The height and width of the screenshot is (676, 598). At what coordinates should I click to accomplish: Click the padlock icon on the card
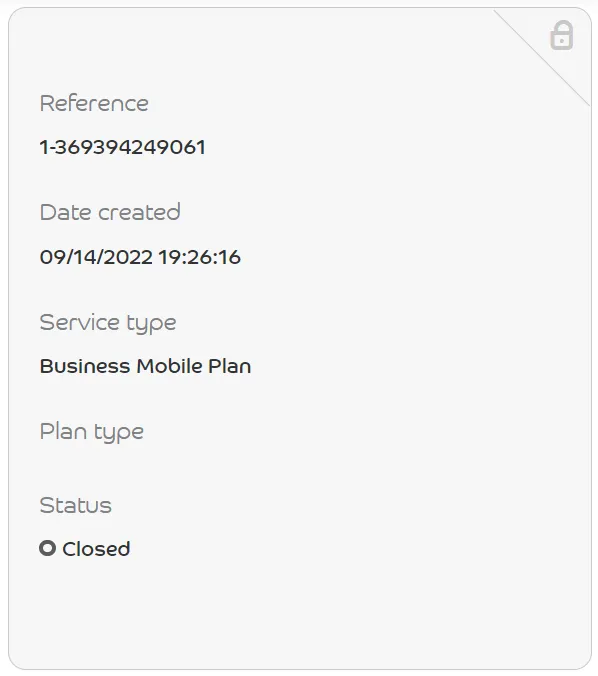coord(562,35)
